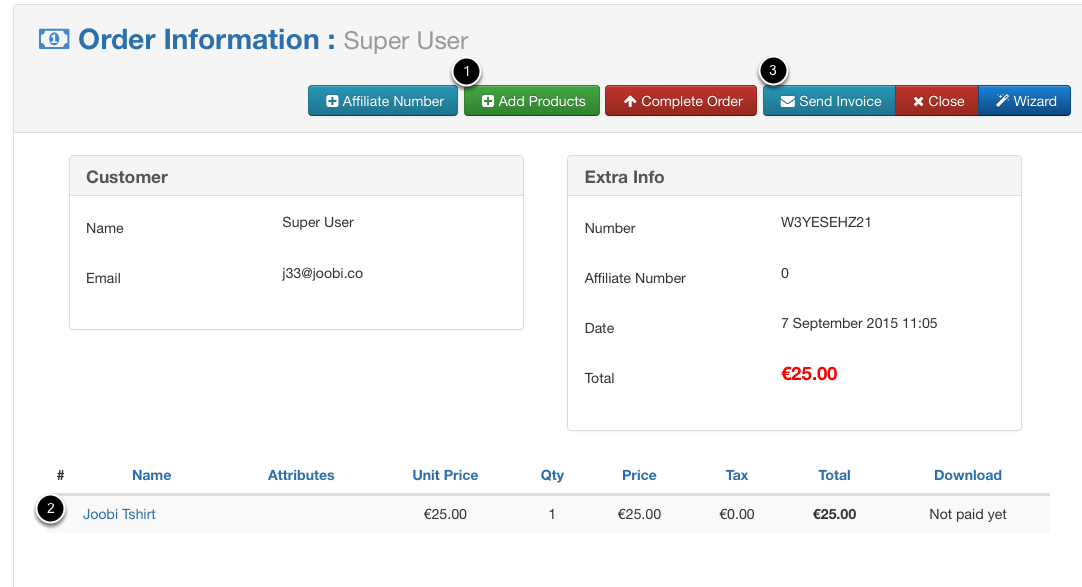Click the up-arrow icon on Complete Order
The image size is (1082, 587).
coord(629,101)
